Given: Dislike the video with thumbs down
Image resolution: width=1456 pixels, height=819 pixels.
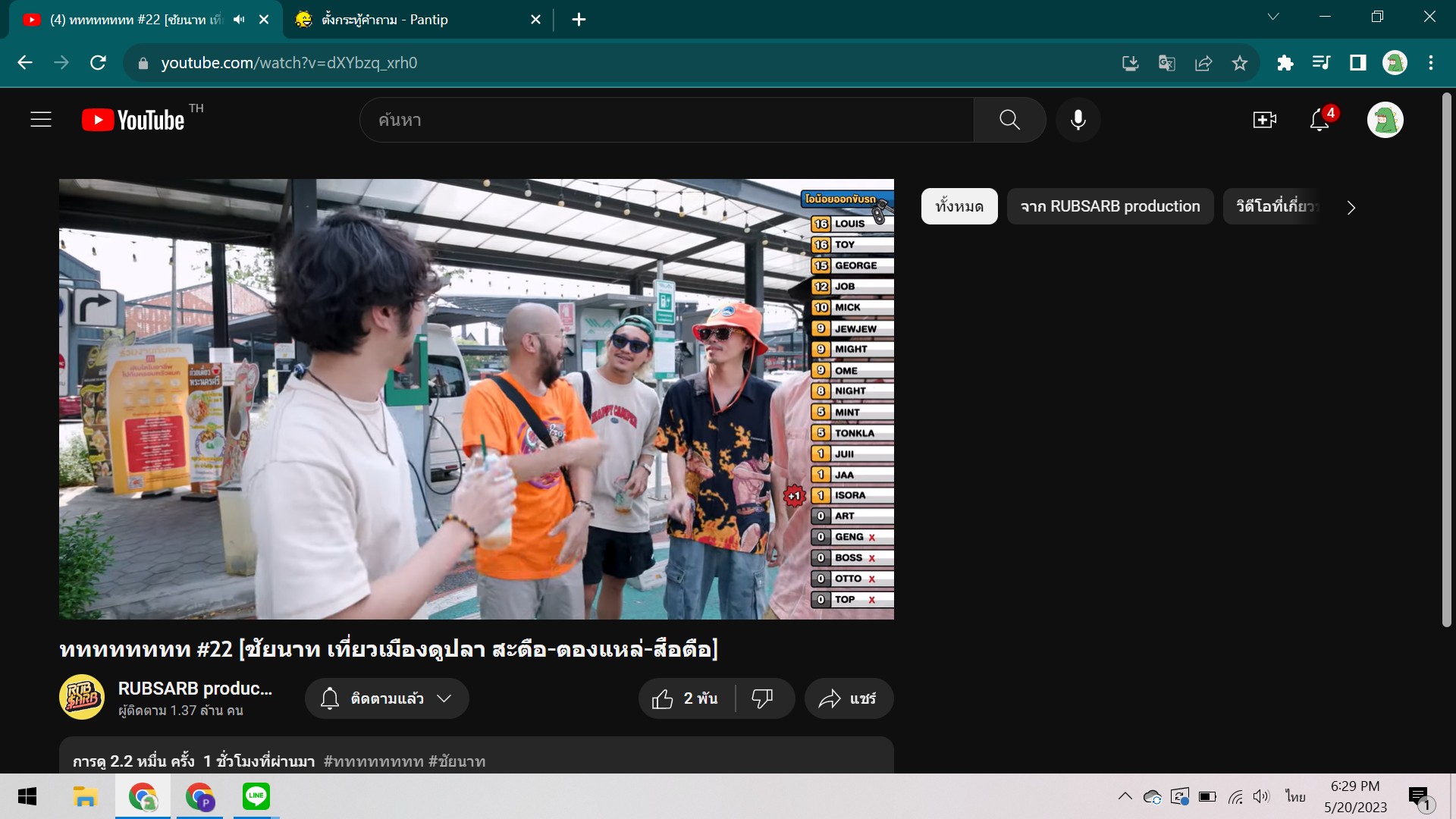Looking at the screenshot, I should [x=762, y=698].
